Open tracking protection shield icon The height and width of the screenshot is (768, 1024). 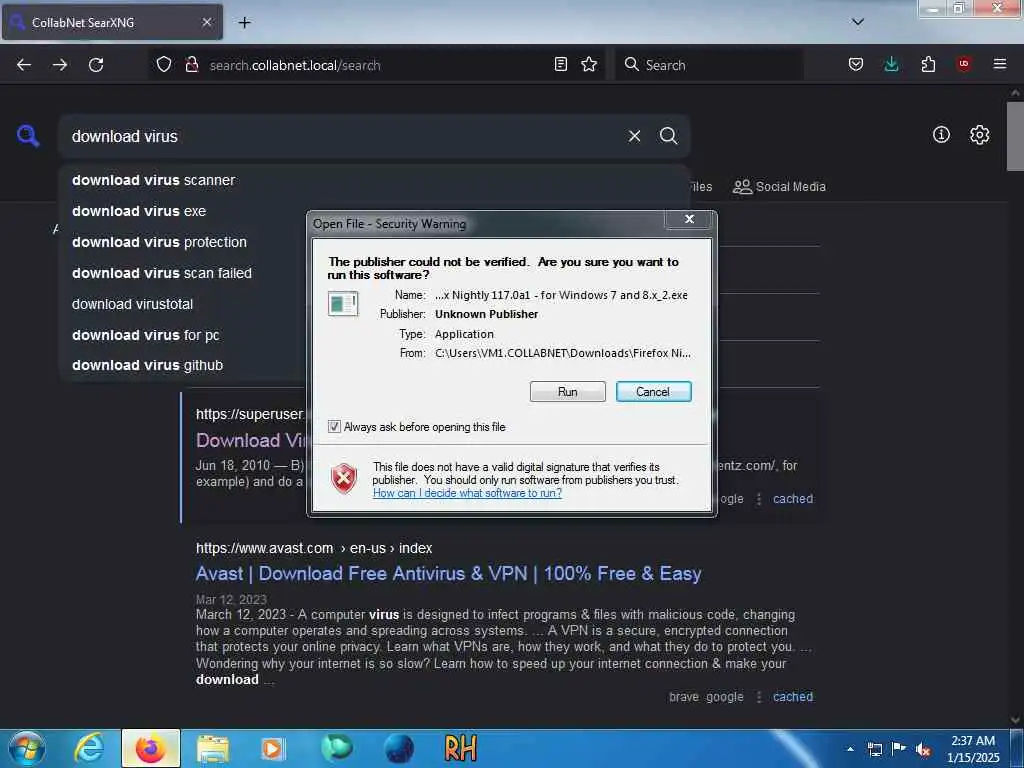[x=164, y=65]
